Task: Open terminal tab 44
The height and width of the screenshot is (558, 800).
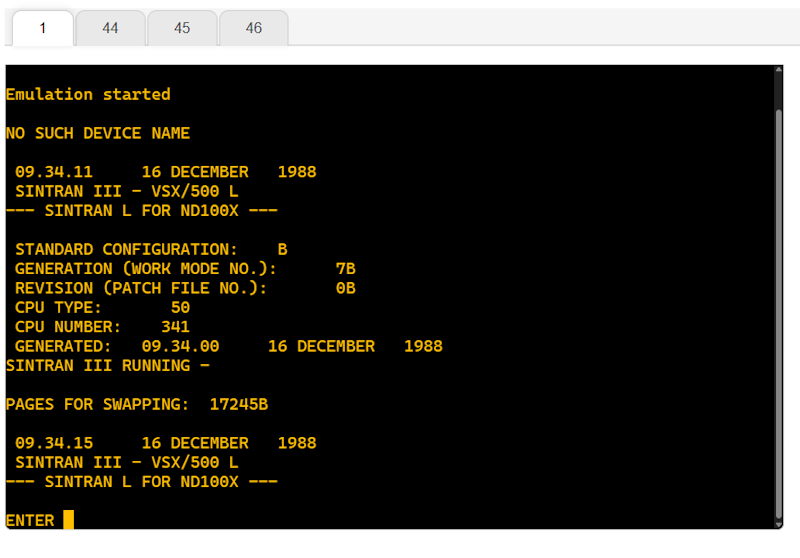Action: tap(110, 28)
